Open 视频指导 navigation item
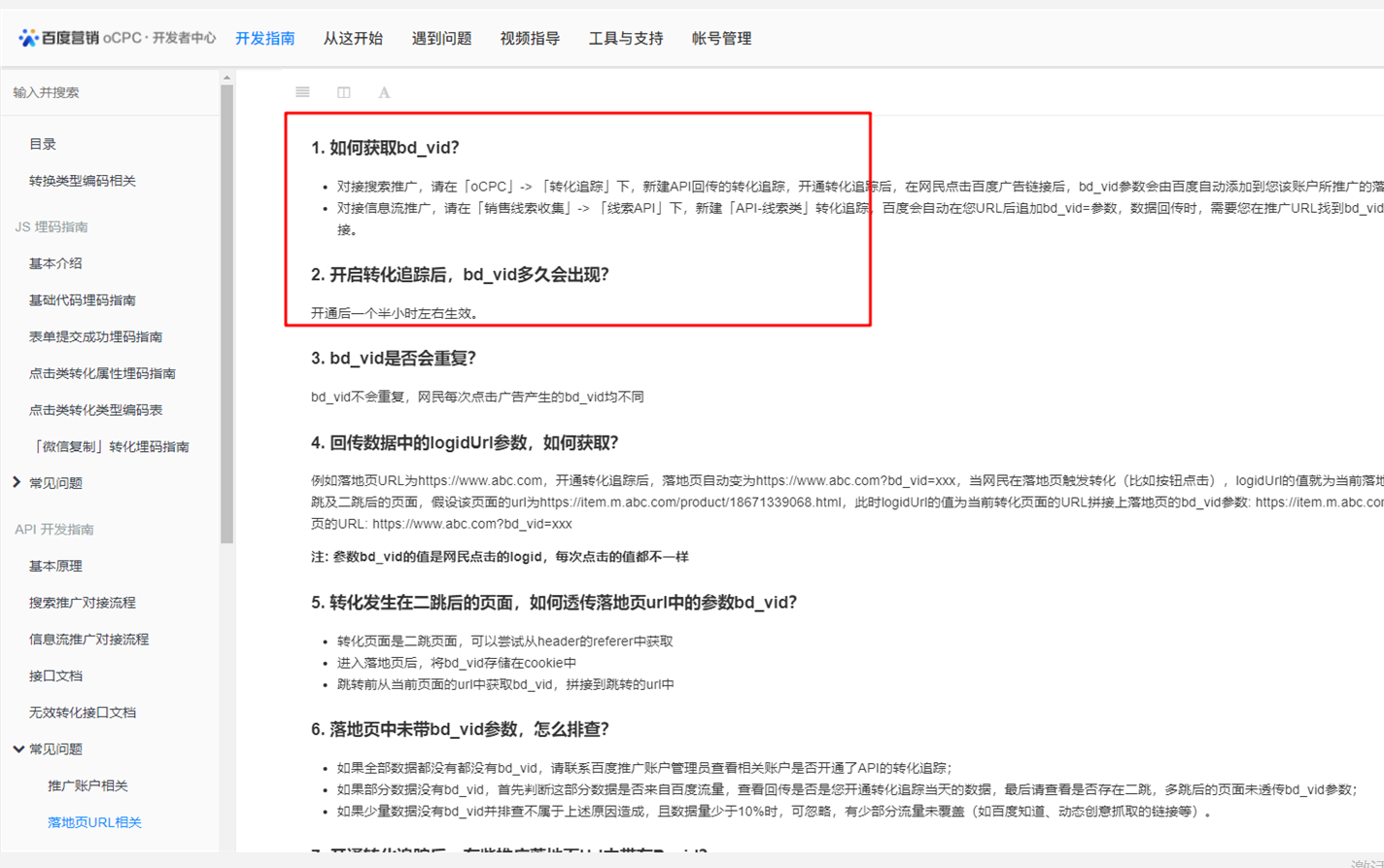 pyautogui.click(x=530, y=39)
